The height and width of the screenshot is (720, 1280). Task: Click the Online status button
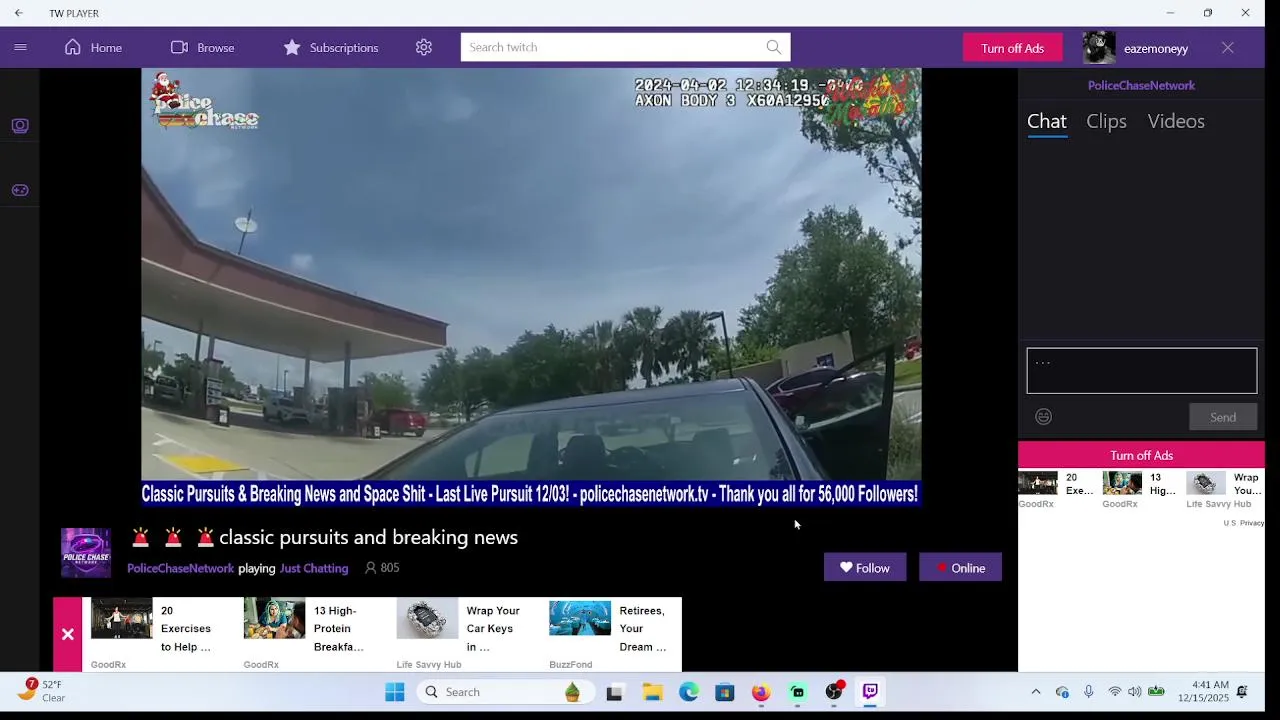960,567
